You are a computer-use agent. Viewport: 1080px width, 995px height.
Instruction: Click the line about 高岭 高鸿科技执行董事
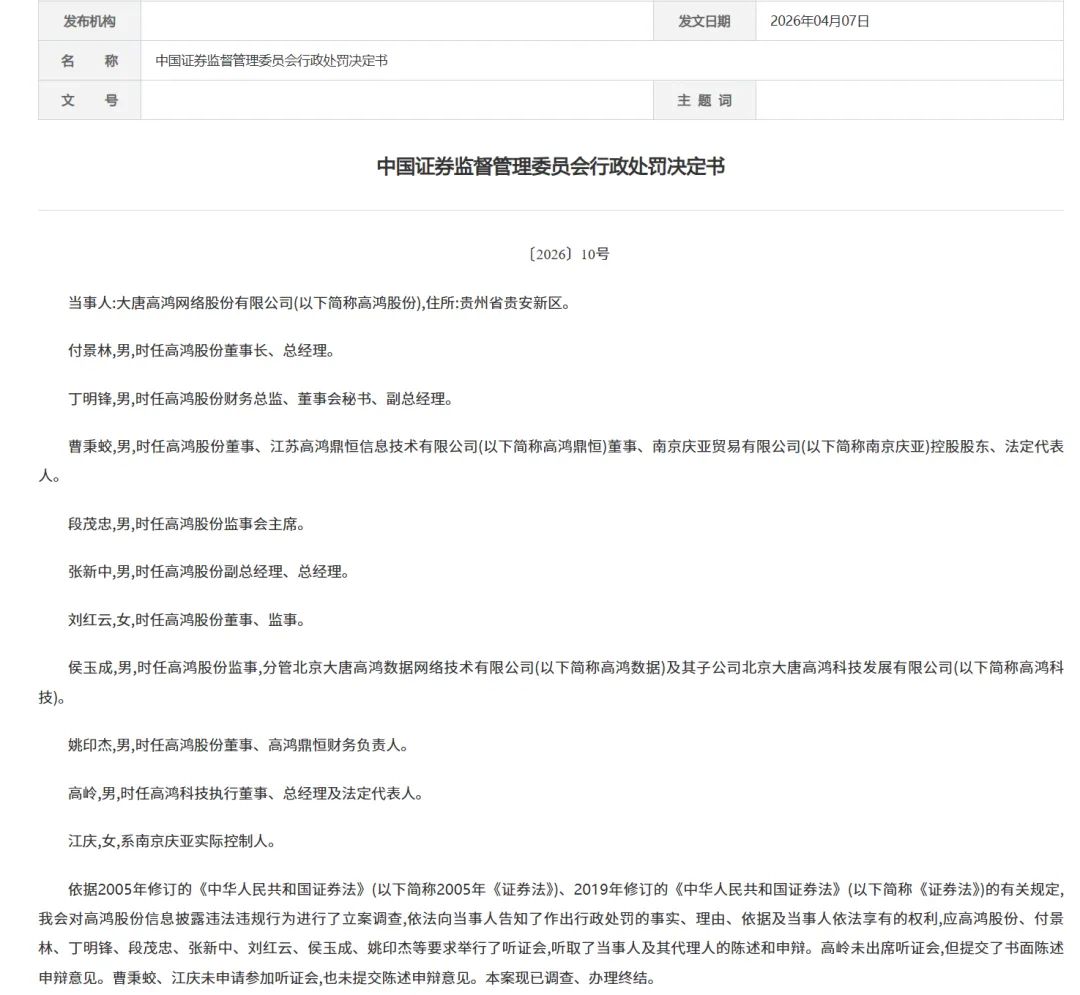point(246,793)
